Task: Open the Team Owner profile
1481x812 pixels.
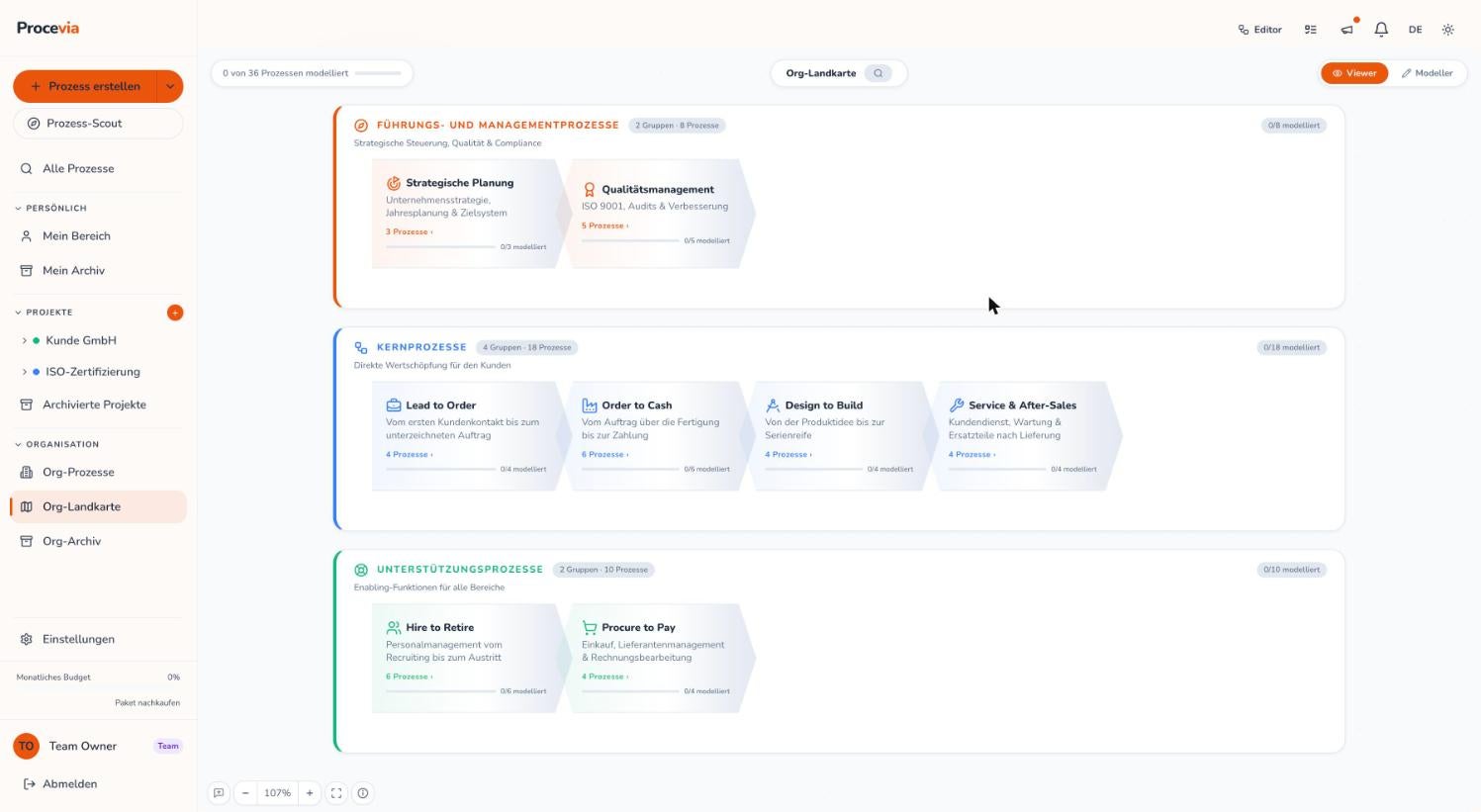Action: (98, 746)
